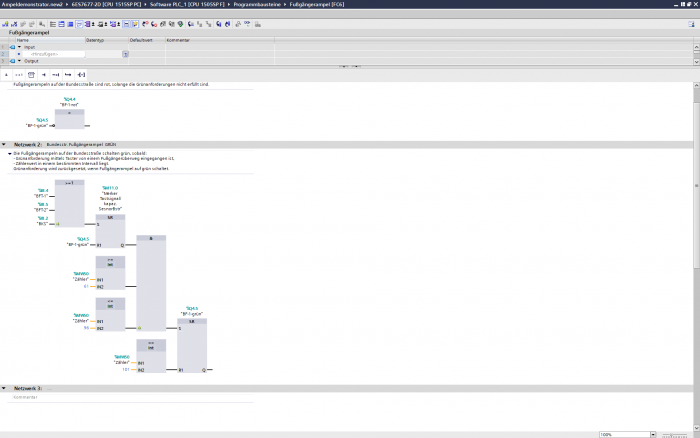Screen dimensions: 700x438
Task: Open the zoom level dropdown at 100%
Action: [651, 434]
